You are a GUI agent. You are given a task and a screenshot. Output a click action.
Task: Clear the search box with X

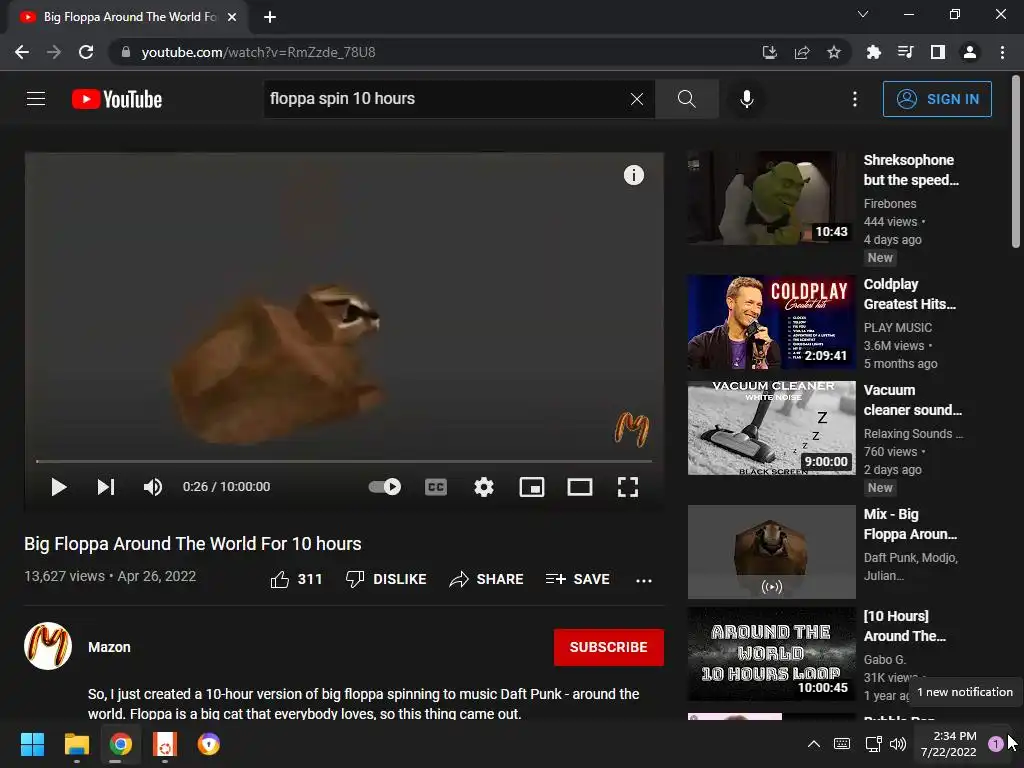(x=637, y=99)
